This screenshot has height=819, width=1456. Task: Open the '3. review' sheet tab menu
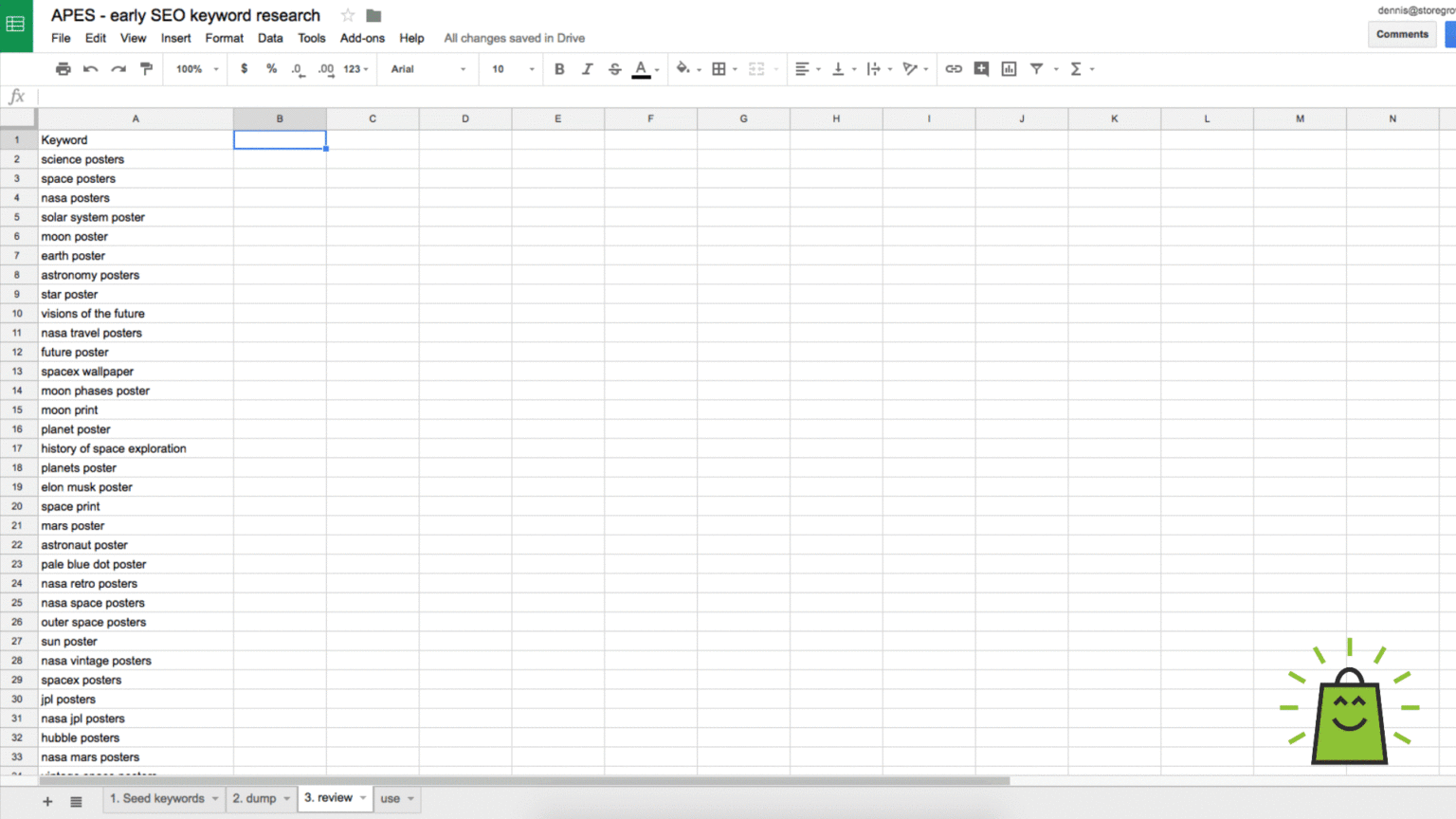coord(361,798)
